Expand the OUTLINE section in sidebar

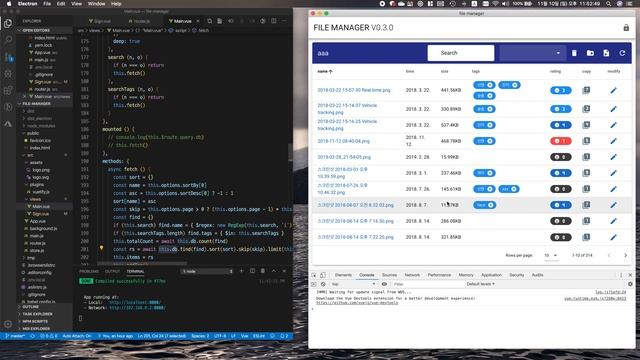(31, 307)
